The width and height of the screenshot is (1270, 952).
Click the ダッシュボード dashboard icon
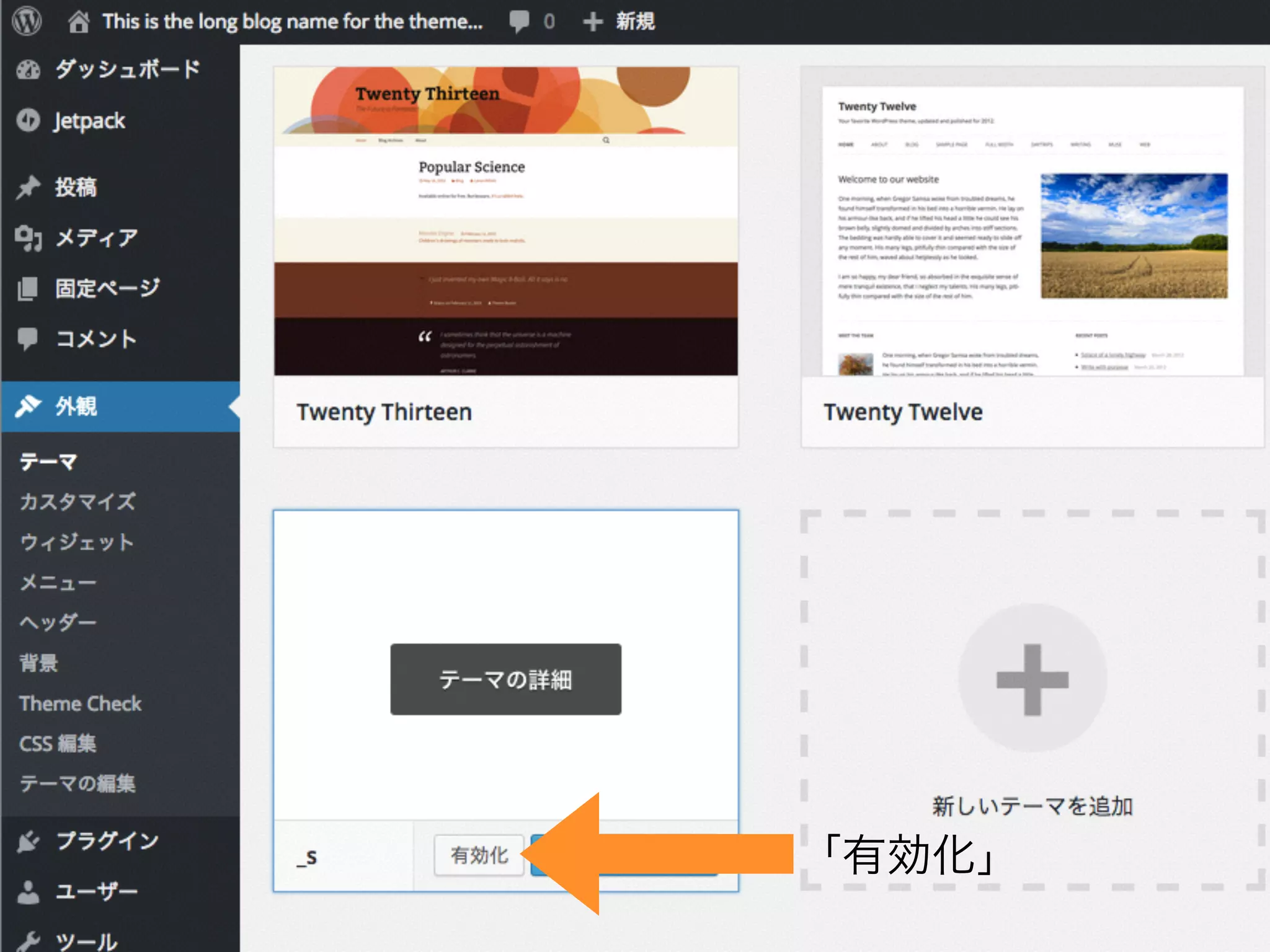(28, 69)
